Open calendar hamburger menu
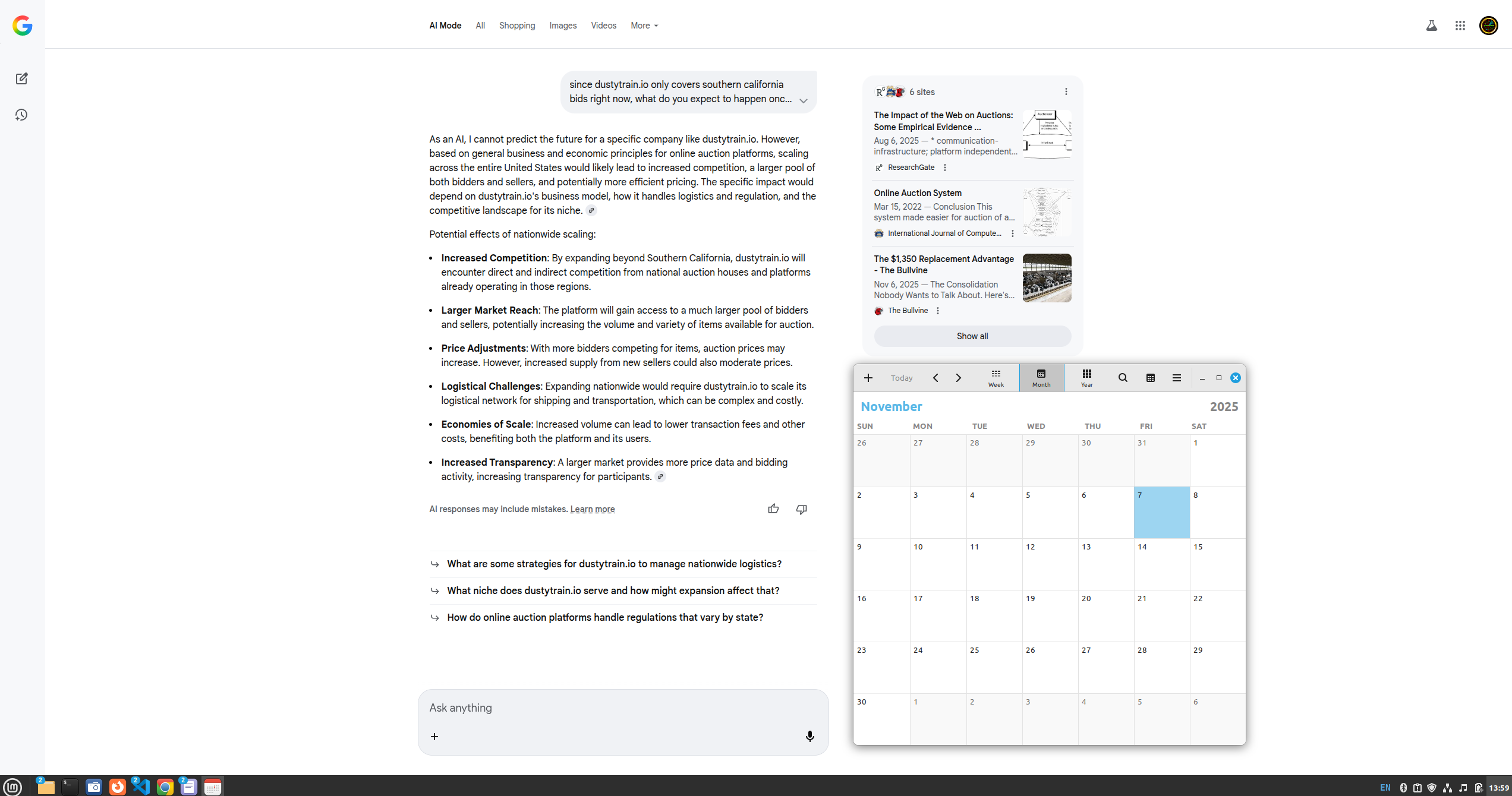Viewport: 1512px width, 796px height. point(1176,378)
